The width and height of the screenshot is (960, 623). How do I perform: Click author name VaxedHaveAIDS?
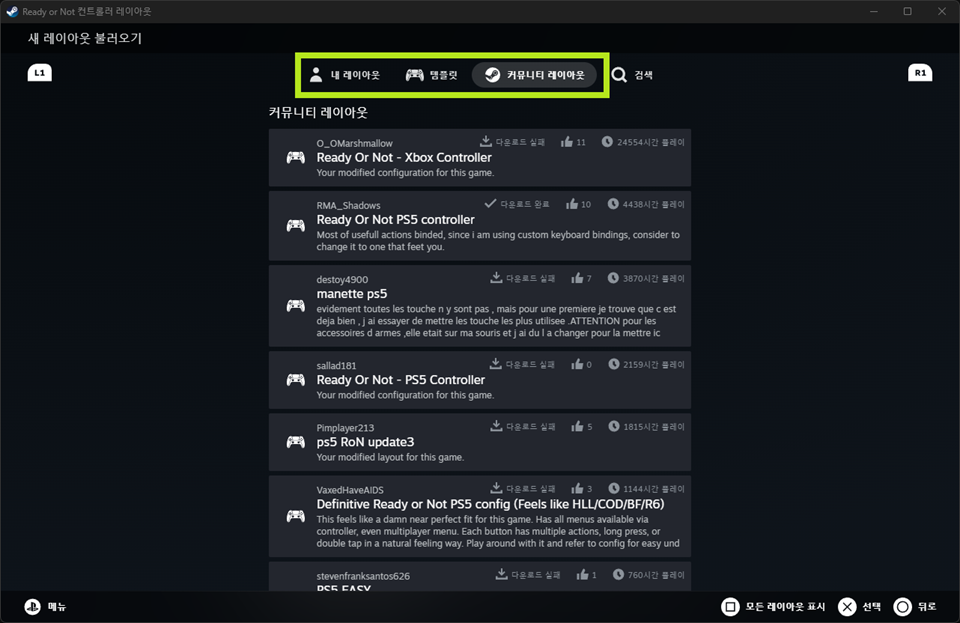[x=350, y=490]
